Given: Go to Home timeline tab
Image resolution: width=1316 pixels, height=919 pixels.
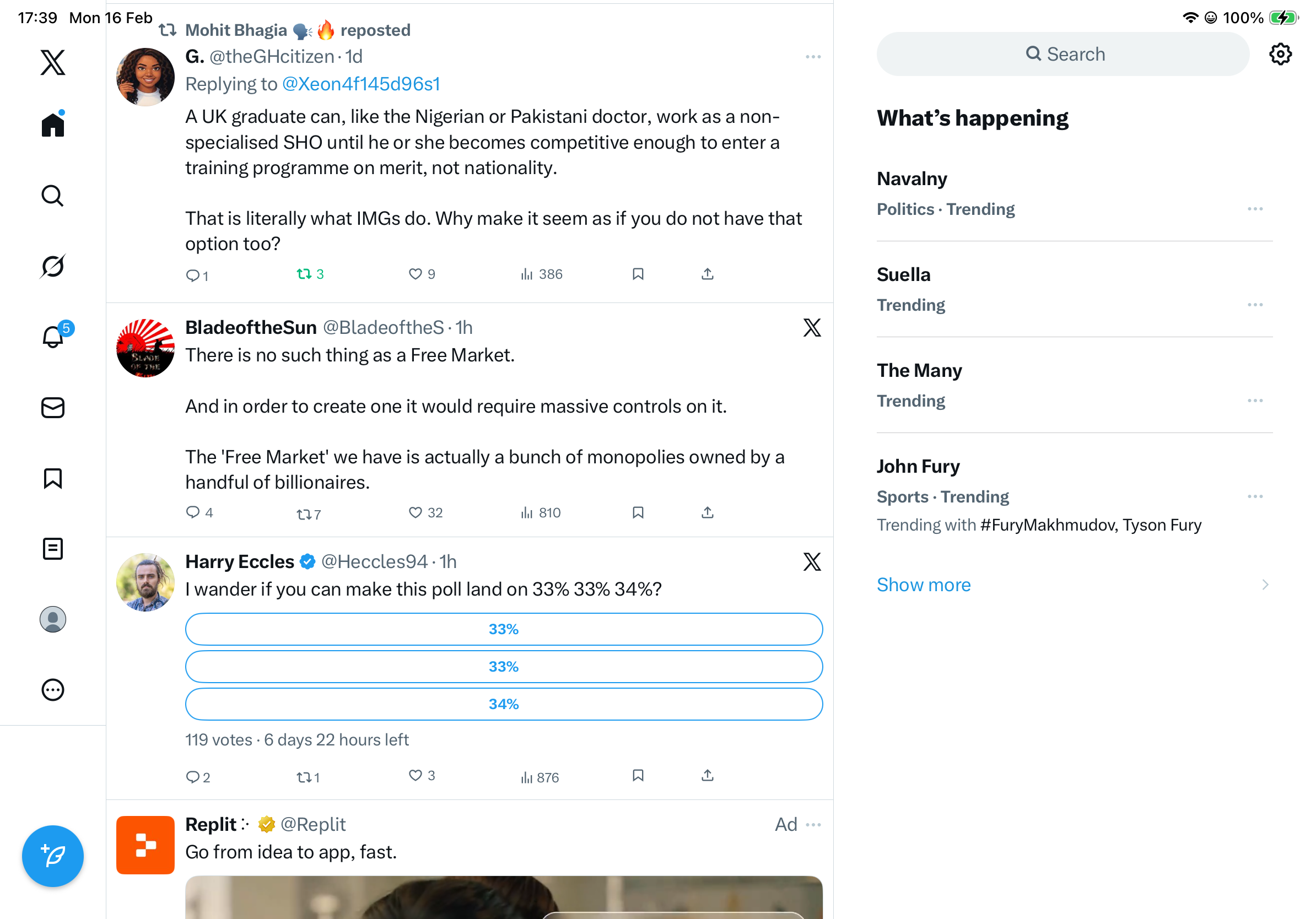Looking at the screenshot, I should [x=53, y=125].
